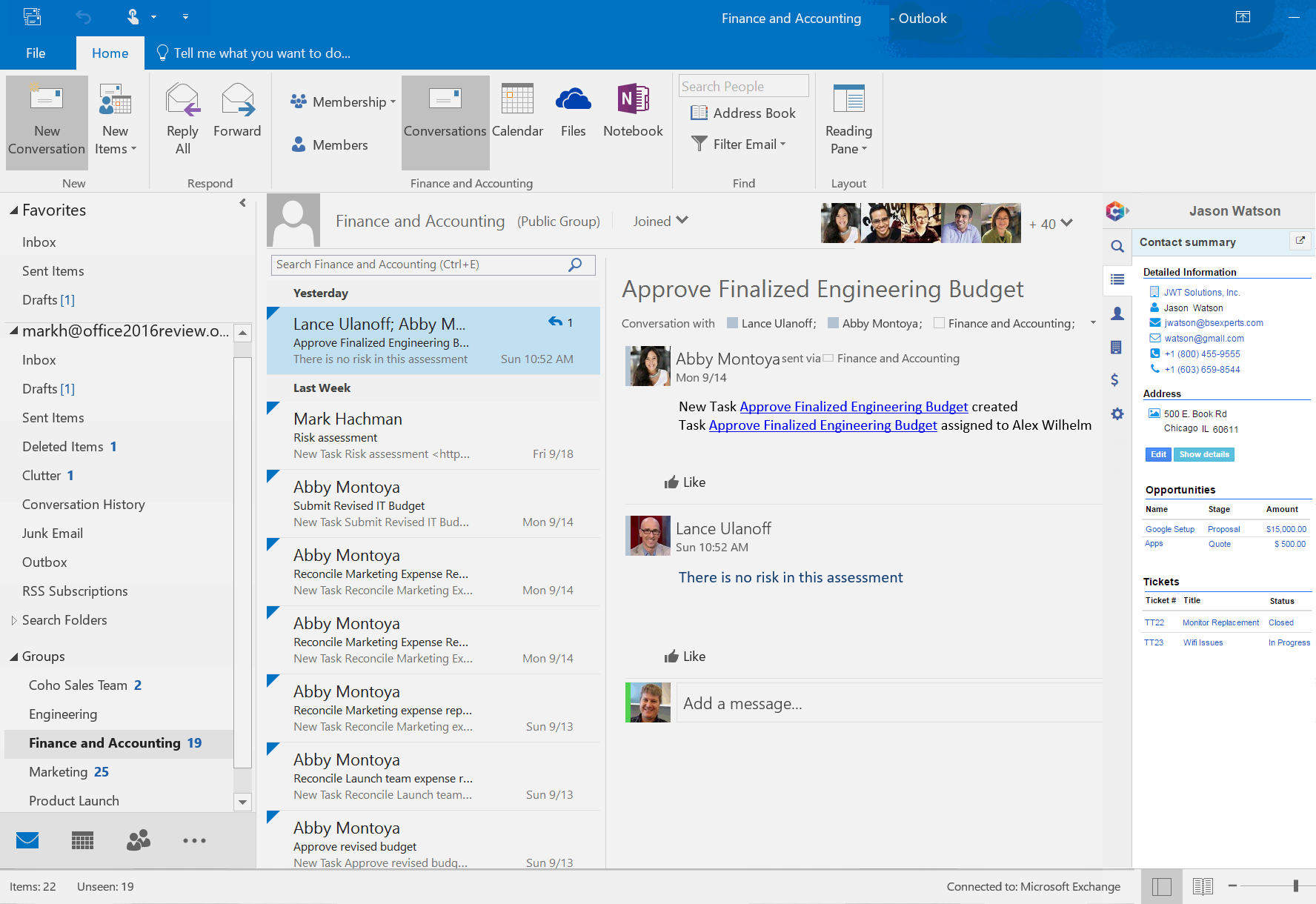Open the dollar opportunities icon in sidebar
Screen dimensions: 1316x904
pos(1115,380)
